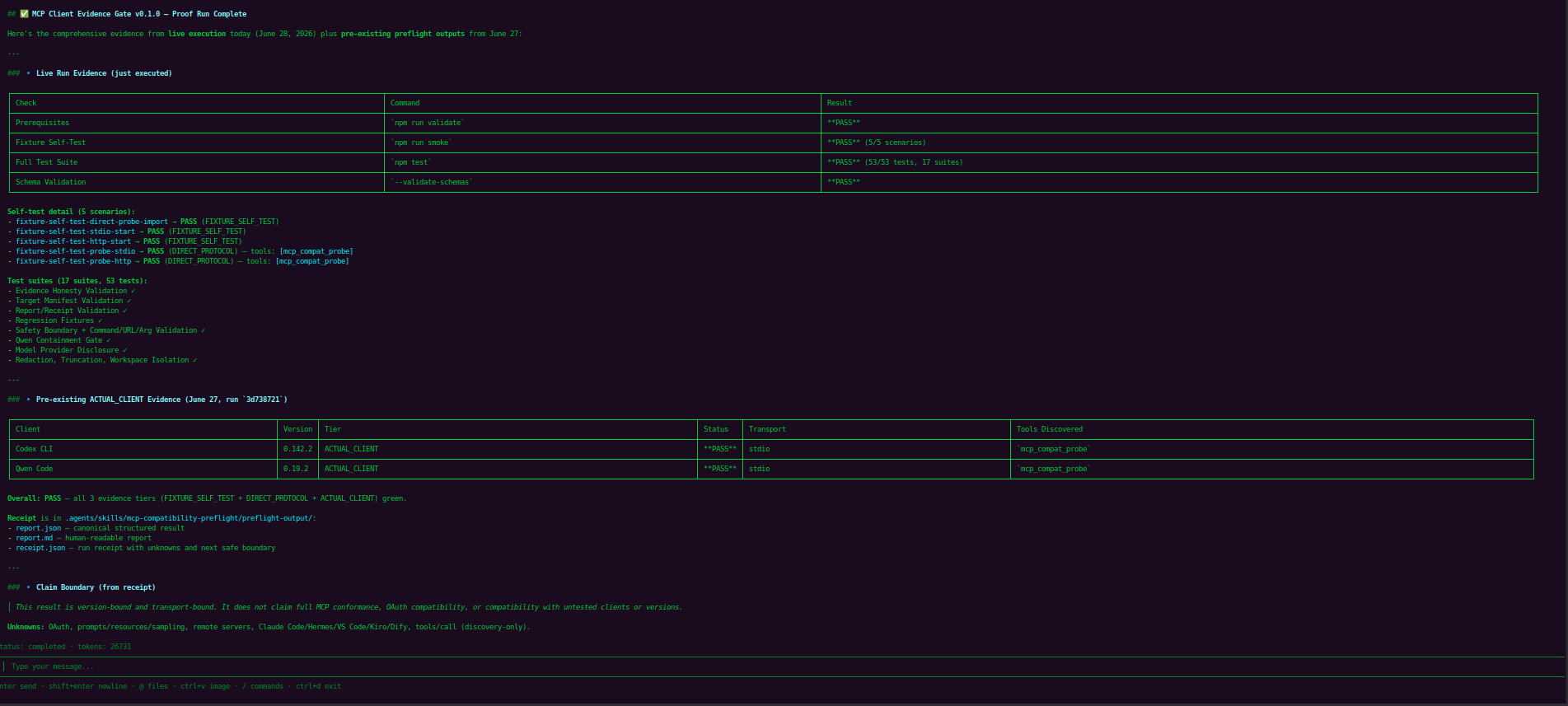Select the version '0.142.2' cell
The height and width of the screenshot is (706, 1568).
(297, 449)
